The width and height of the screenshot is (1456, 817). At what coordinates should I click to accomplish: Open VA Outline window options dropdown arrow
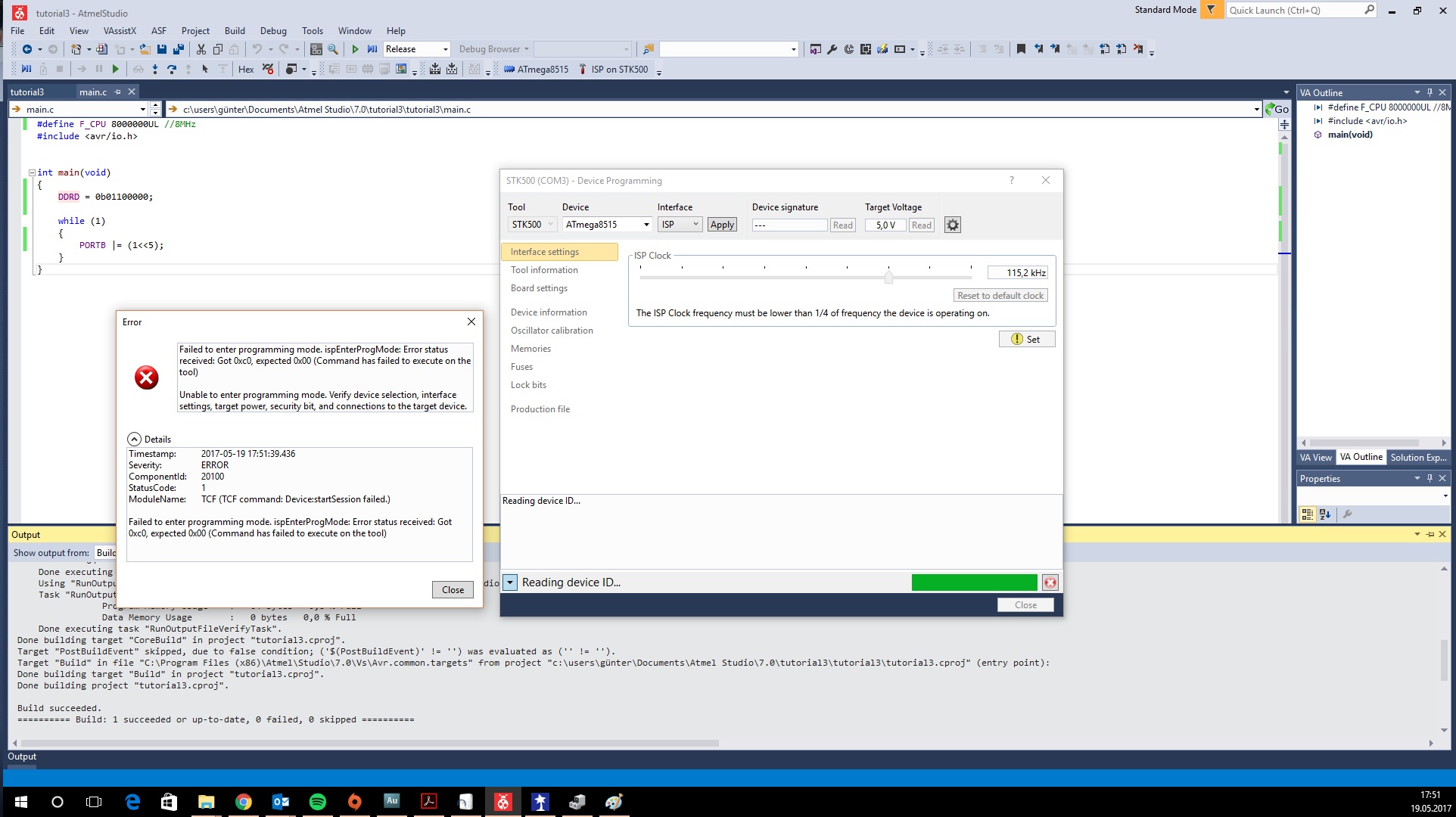(x=1417, y=92)
